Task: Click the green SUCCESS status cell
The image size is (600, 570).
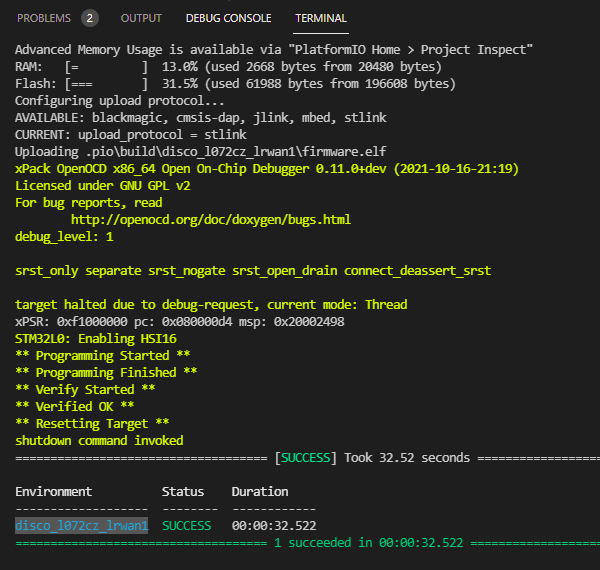Action: (186, 525)
